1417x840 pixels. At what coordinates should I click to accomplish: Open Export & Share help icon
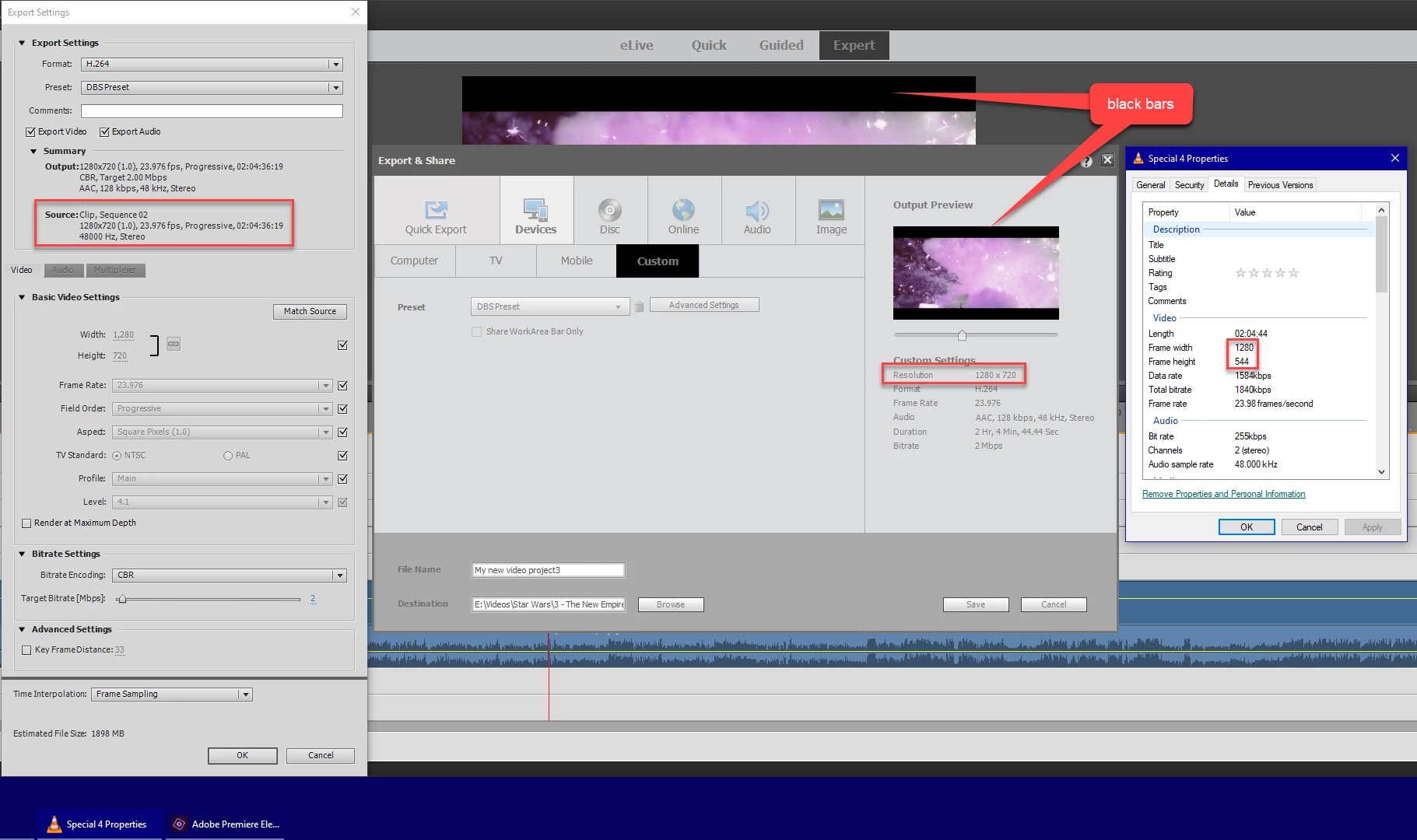[1086, 161]
